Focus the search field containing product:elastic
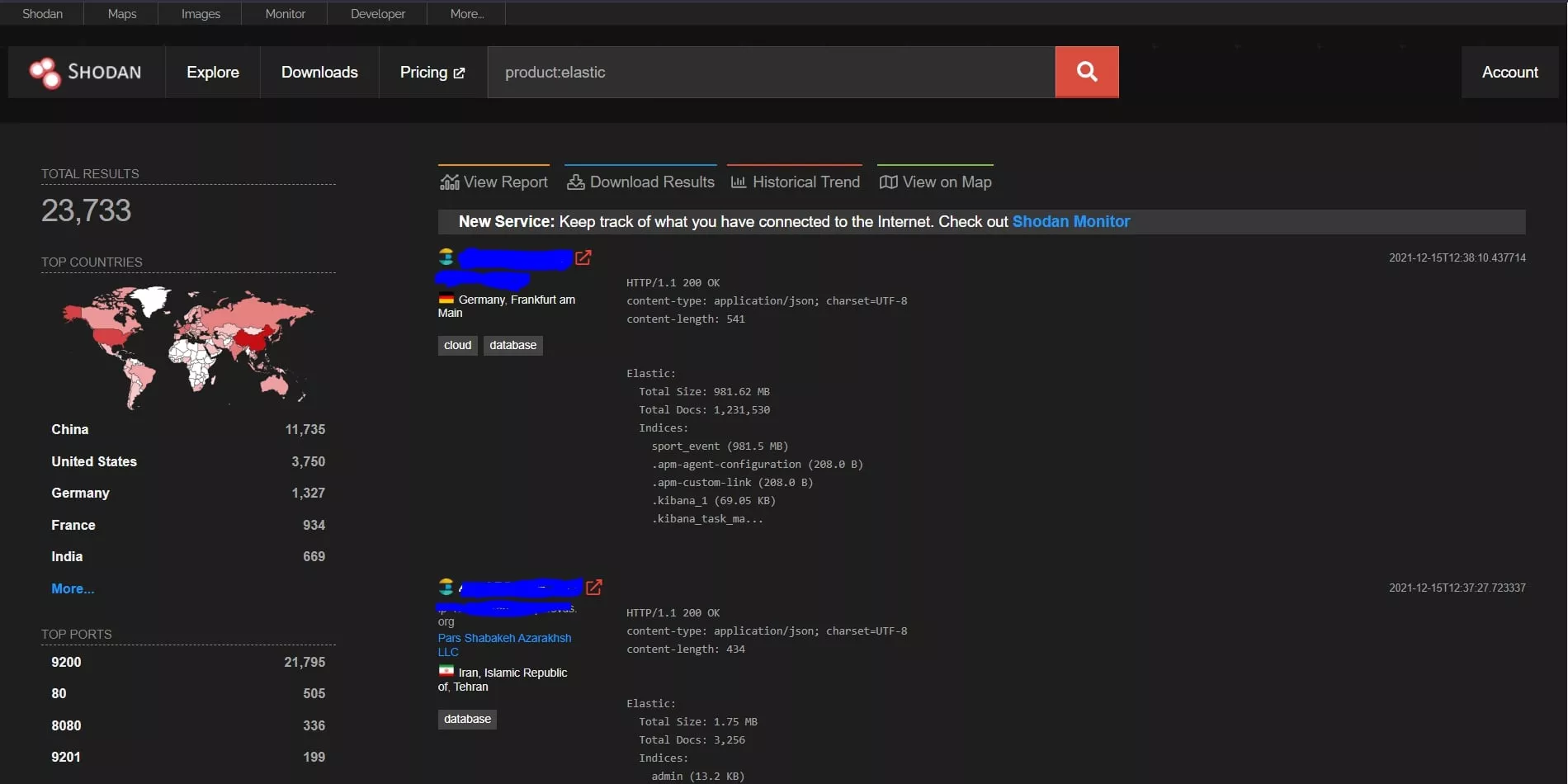This screenshot has width=1568, height=784. (771, 73)
